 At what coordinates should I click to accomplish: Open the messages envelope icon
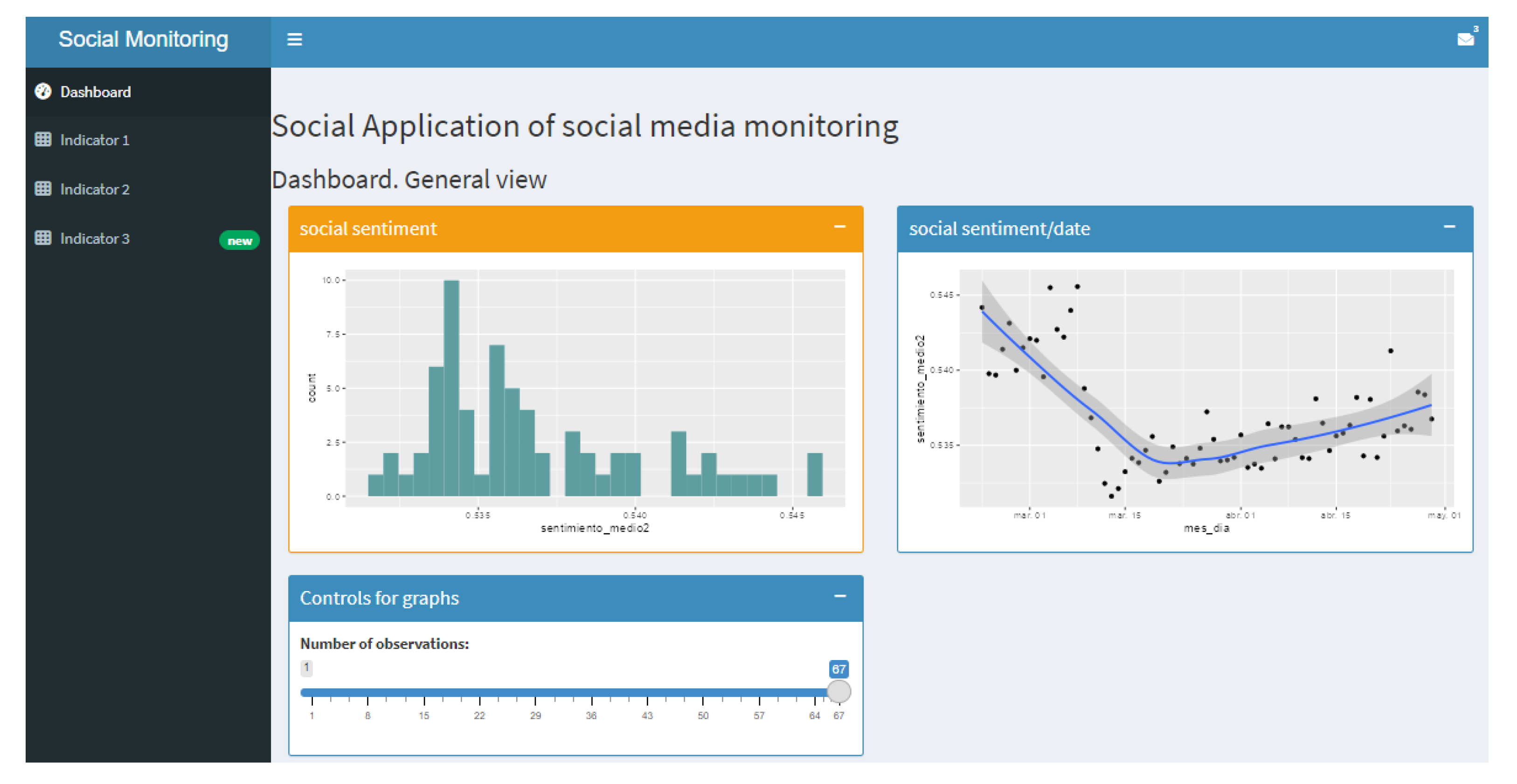(x=1465, y=40)
